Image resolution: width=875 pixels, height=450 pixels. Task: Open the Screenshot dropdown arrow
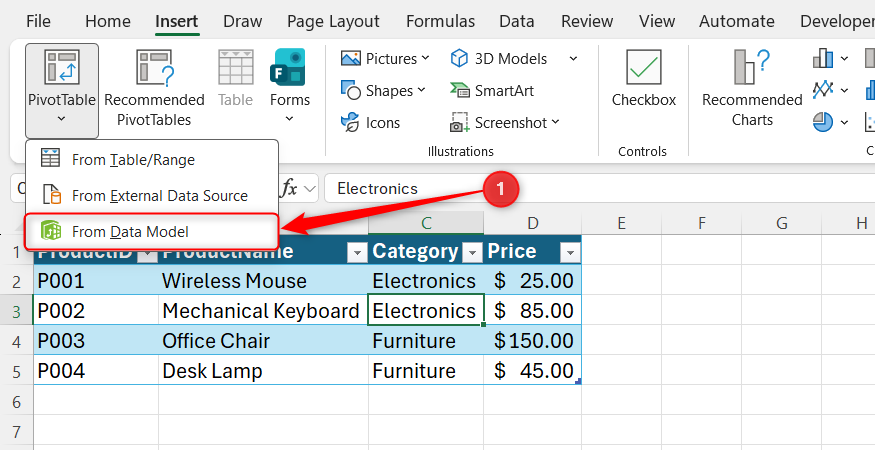tap(555, 122)
